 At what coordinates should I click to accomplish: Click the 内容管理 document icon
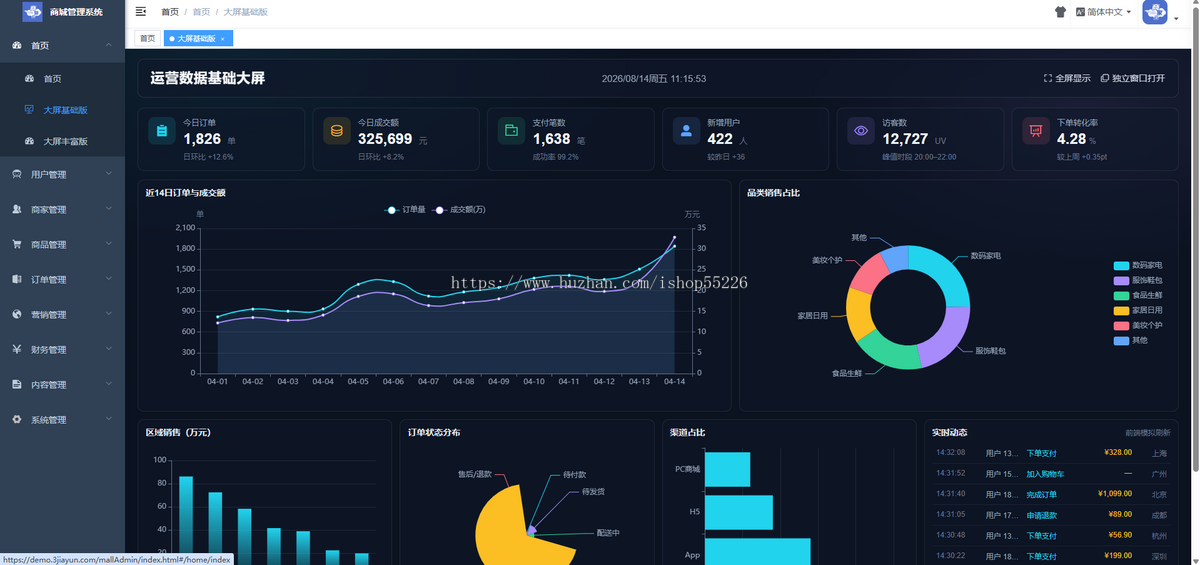pyautogui.click(x=17, y=384)
